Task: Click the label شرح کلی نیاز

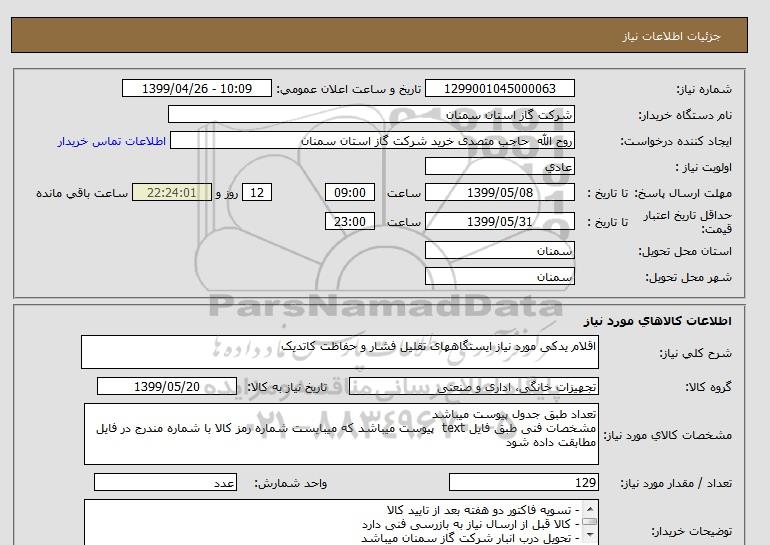Action: click(695, 353)
